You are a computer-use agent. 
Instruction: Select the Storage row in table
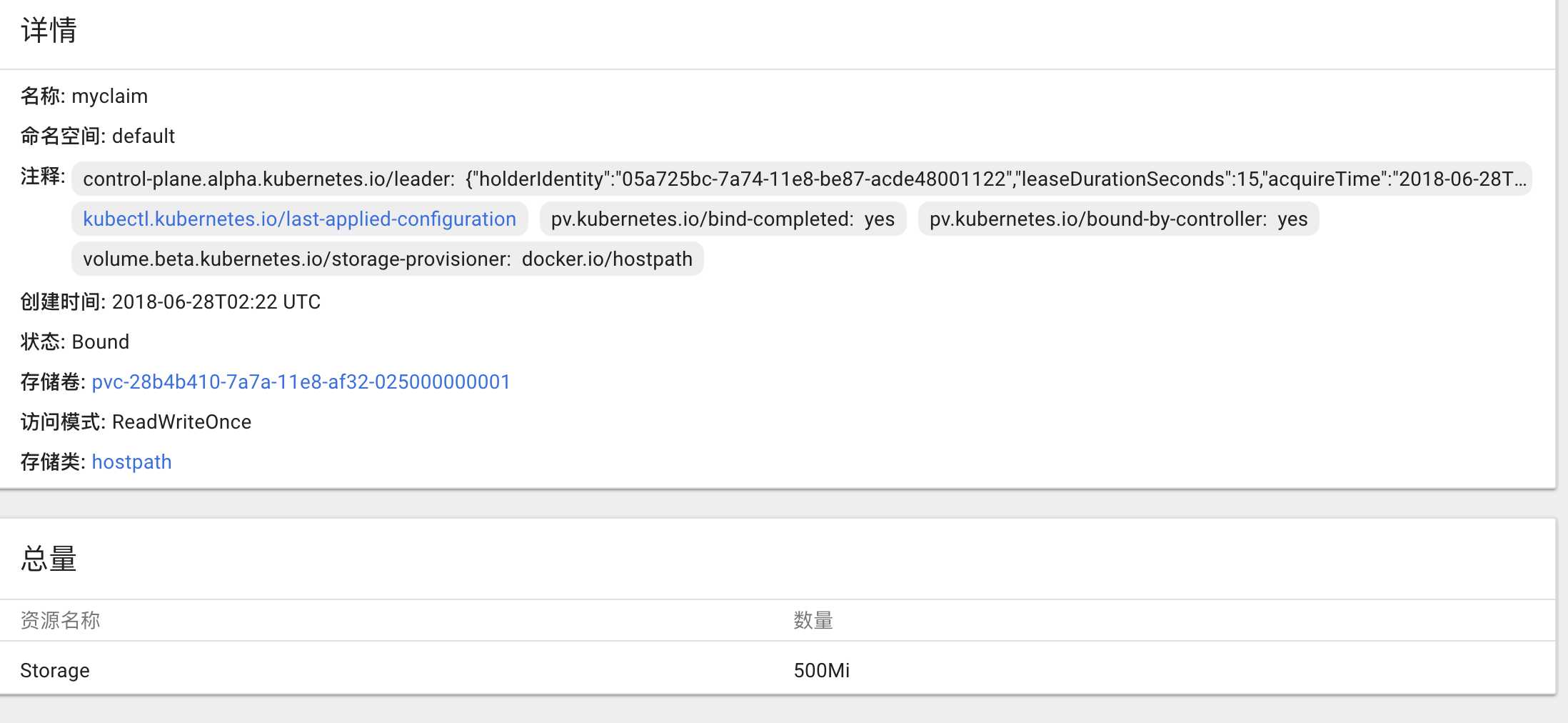tap(778, 670)
